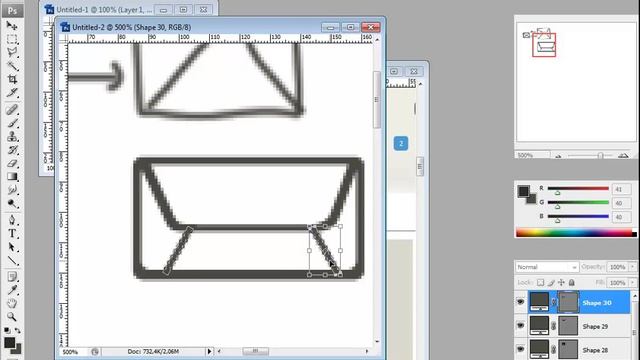This screenshot has width=640, height=360.
Task: Click Color panel foreground swatch
Action: (x=523, y=191)
